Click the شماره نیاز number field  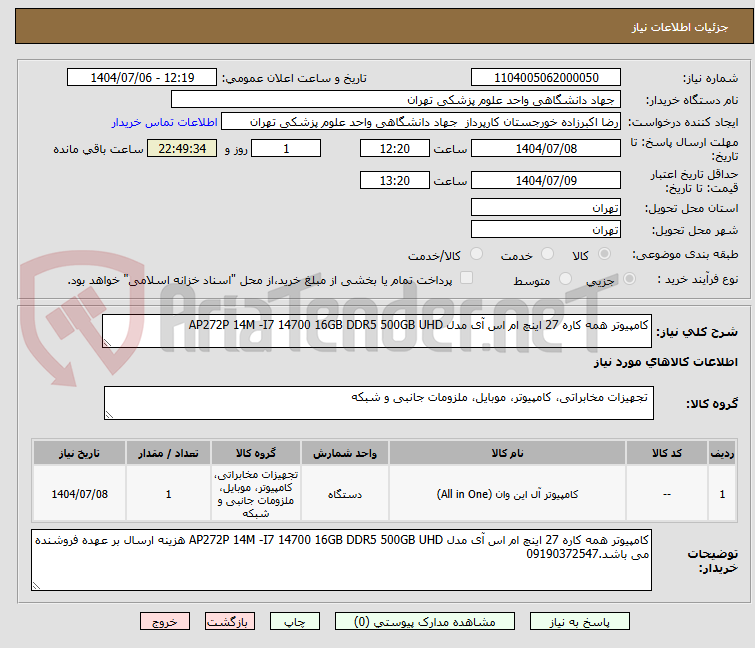pos(546,78)
